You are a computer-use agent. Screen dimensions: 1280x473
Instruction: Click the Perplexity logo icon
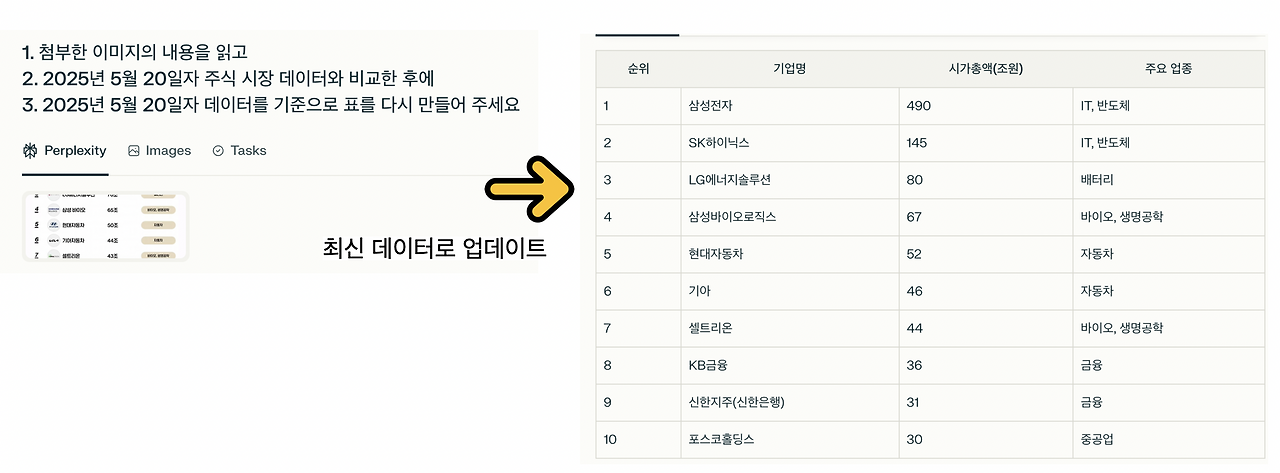click(30, 151)
